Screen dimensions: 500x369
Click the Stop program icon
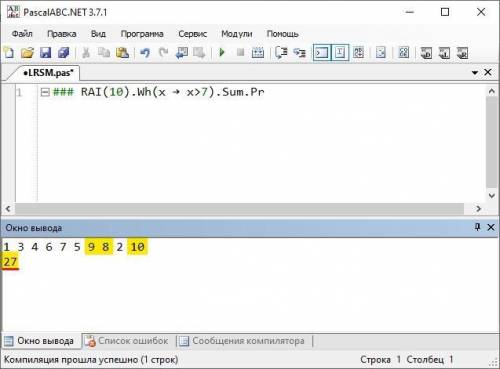pos(240,53)
